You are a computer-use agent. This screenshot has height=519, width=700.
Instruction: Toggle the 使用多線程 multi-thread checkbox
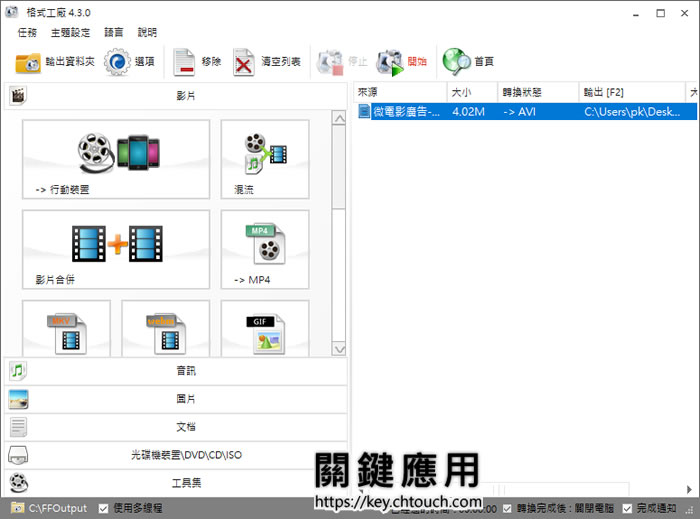coord(104,508)
